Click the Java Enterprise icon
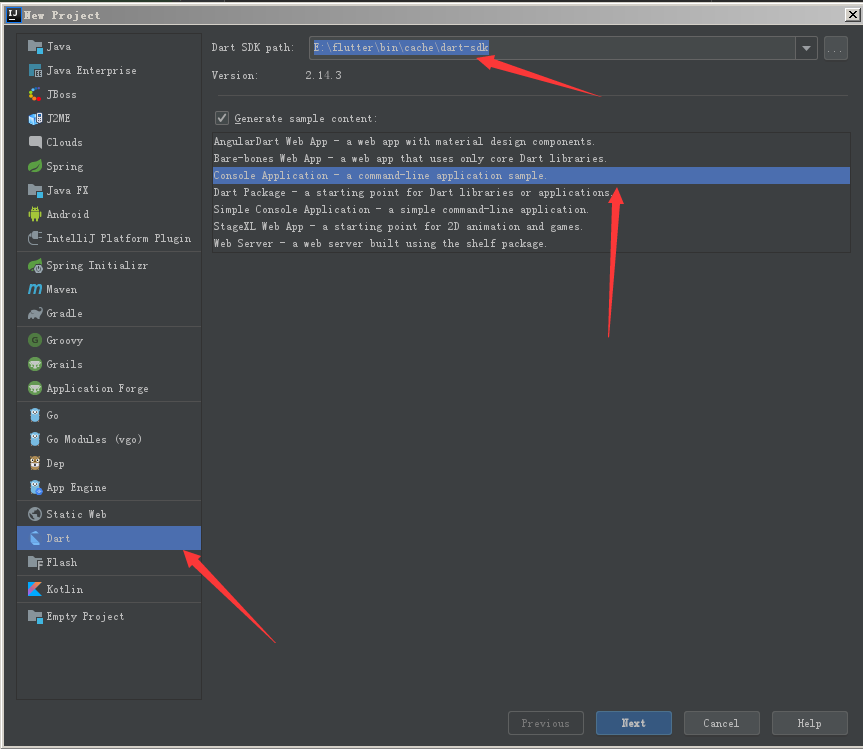Screen dimensions: 863x749 pos(35,70)
